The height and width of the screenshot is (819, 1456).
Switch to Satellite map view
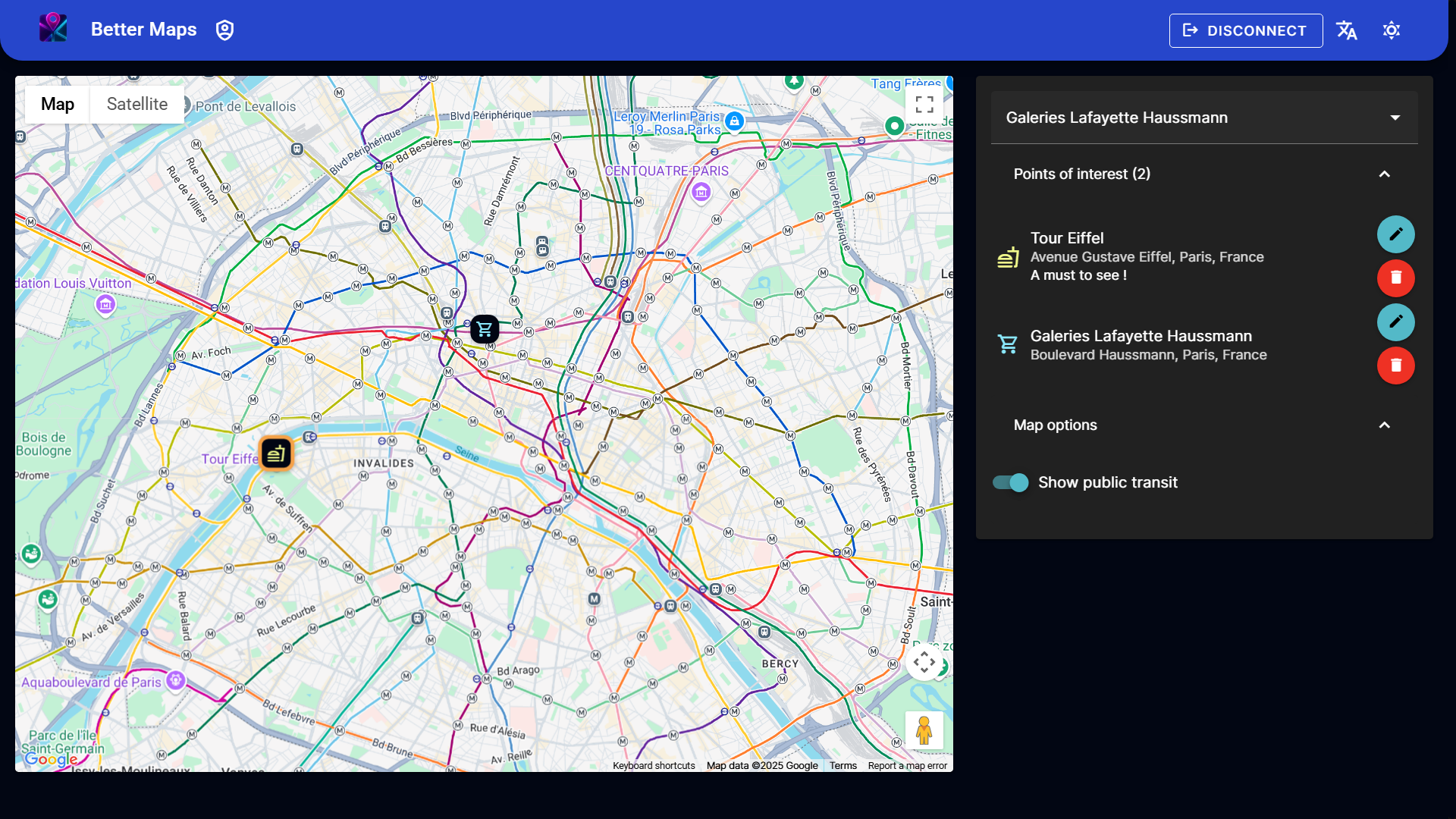137,105
